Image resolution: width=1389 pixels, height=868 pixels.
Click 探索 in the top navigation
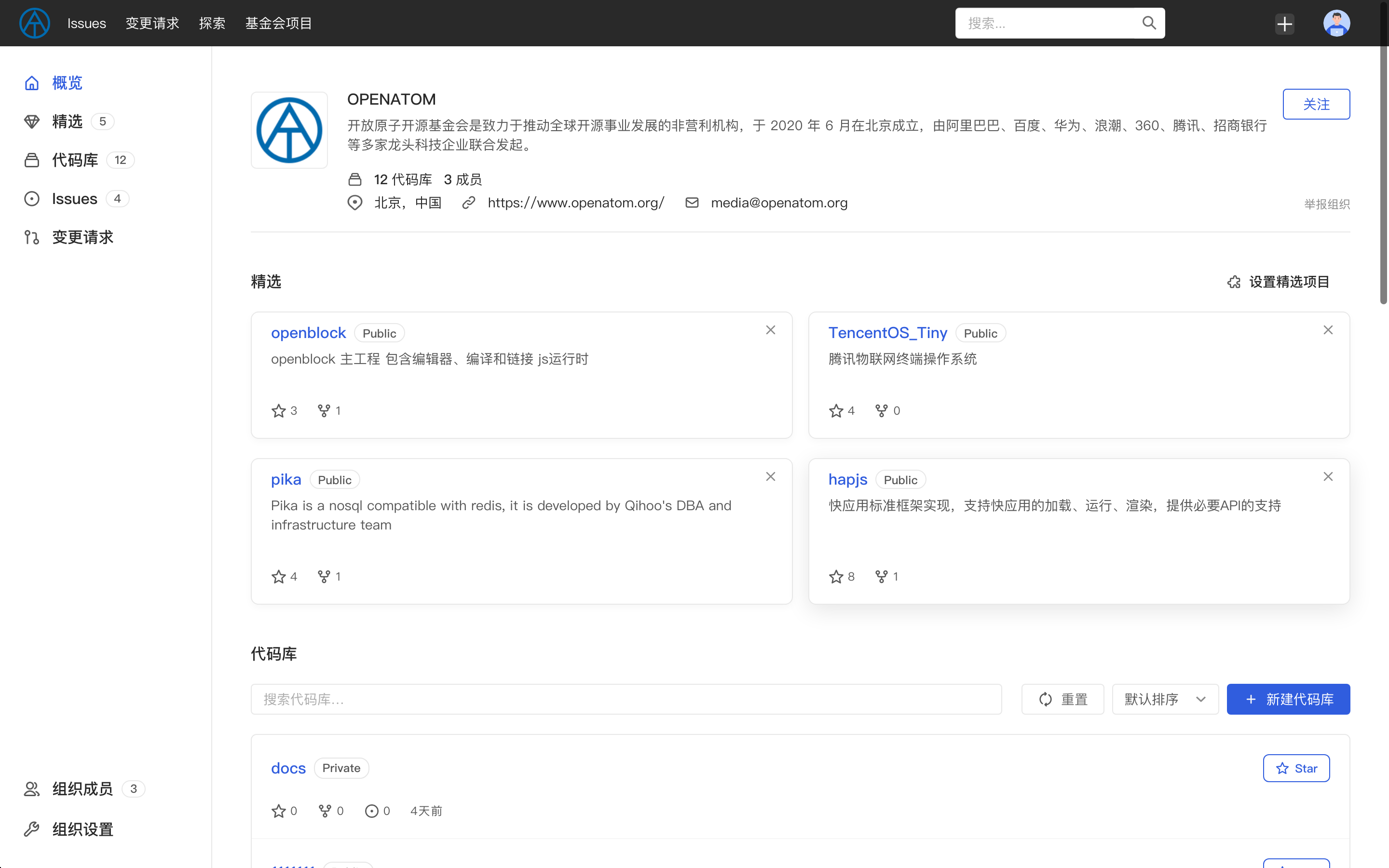click(212, 24)
